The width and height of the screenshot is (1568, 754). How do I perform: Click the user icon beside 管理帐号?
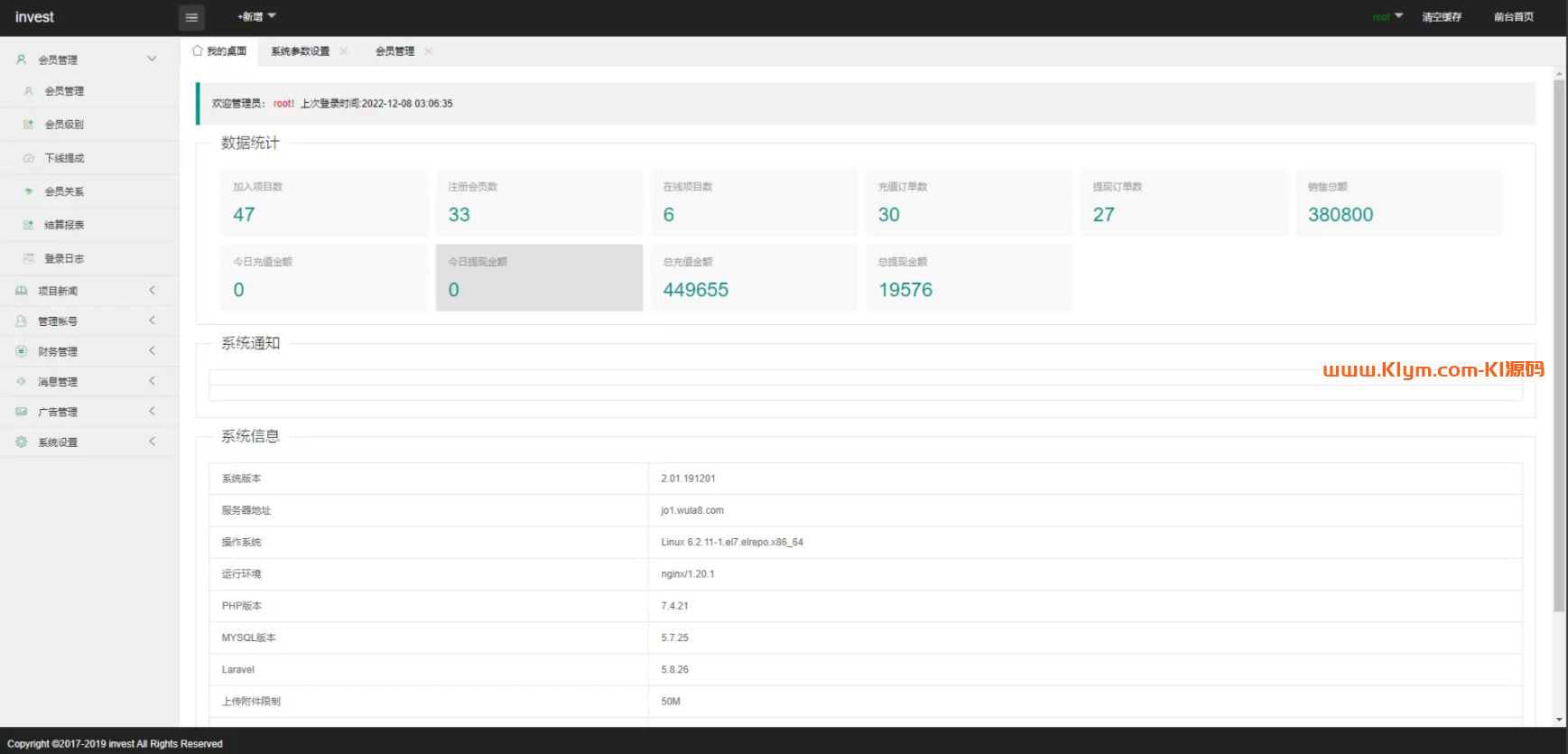point(22,321)
